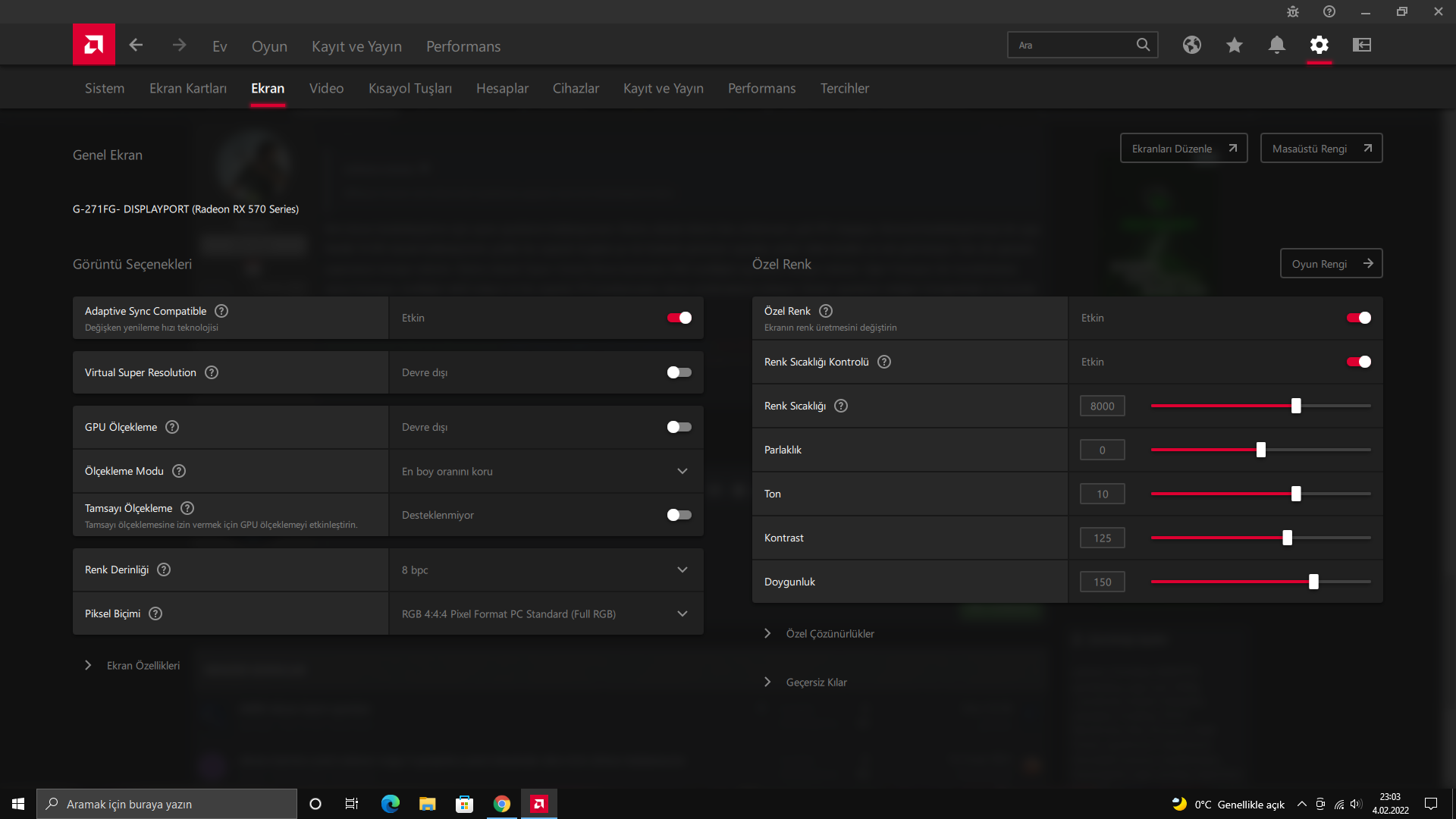The width and height of the screenshot is (1456, 819).
Task: Switch to the Video tab
Action: point(326,88)
